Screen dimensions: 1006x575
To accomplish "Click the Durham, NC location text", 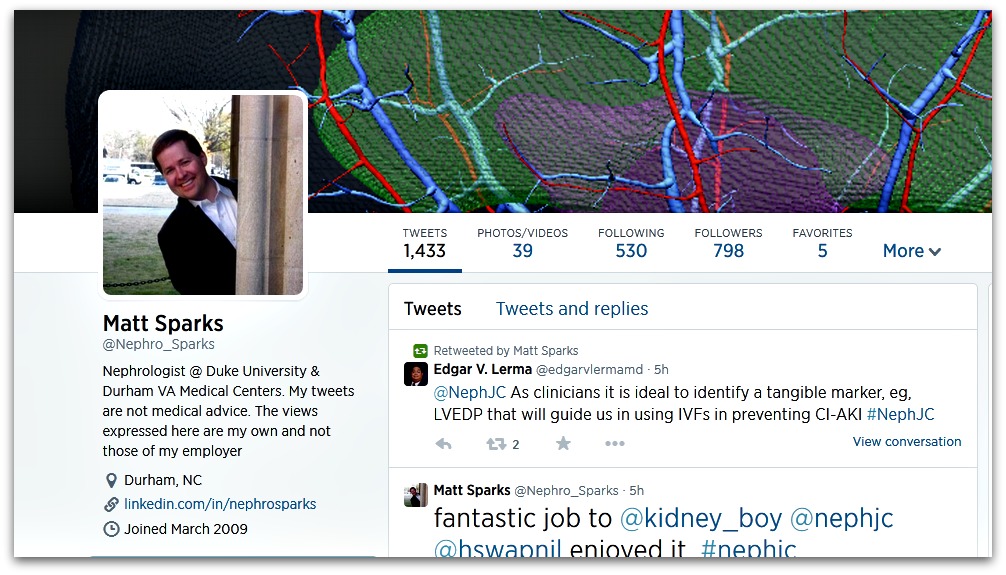I will pos(163,480).
